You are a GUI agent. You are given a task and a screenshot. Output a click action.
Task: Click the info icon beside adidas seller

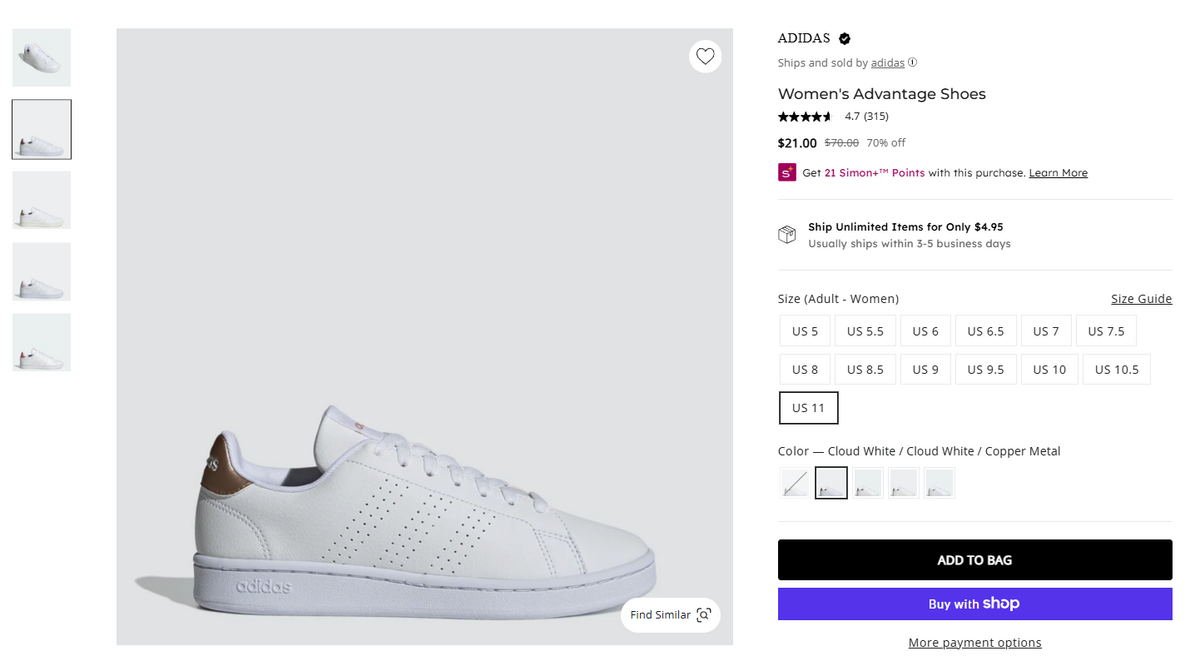(x=912, y=62)
